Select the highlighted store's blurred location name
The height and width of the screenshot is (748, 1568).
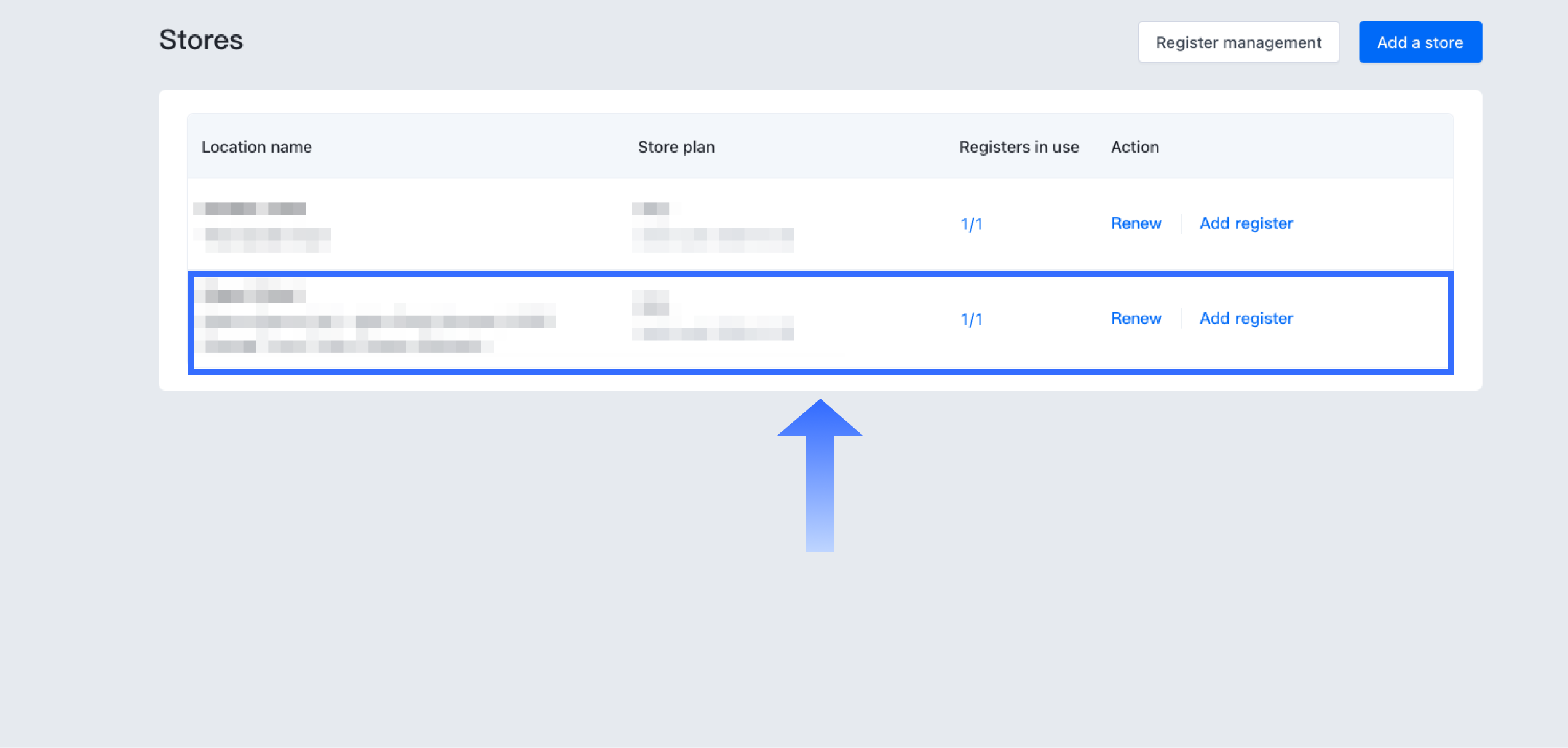coord(250,296)
